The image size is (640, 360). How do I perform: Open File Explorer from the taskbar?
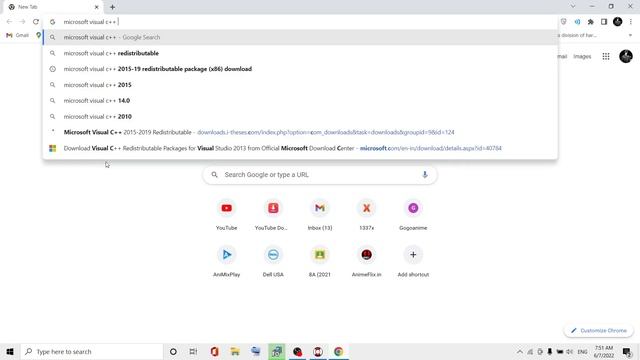[235, 351]
